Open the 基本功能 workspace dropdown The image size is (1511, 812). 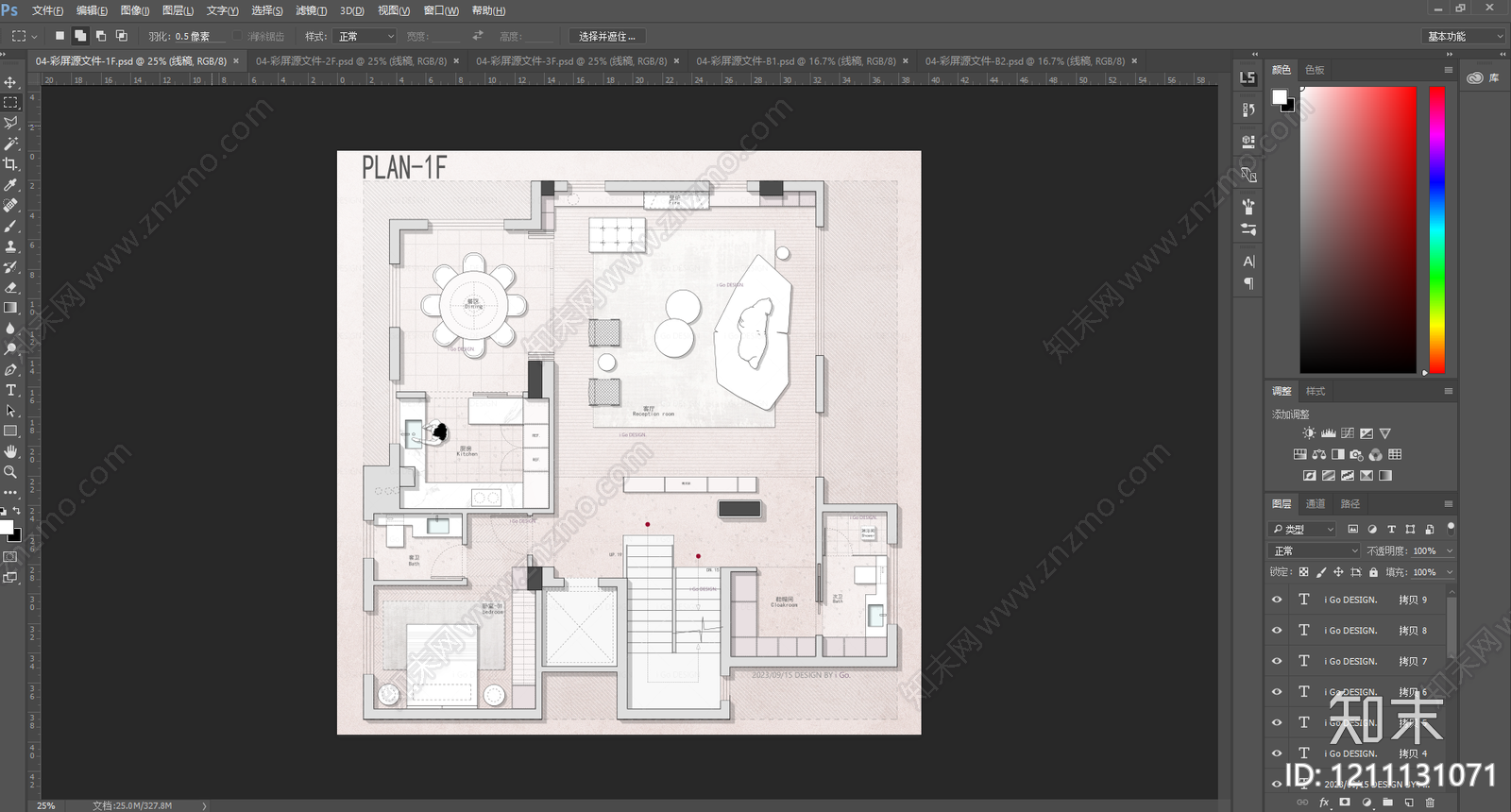coord(1464,36)
